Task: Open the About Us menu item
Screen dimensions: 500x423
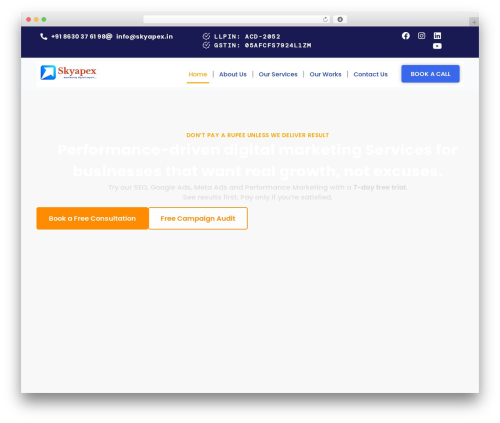Action: coord(233,74)
